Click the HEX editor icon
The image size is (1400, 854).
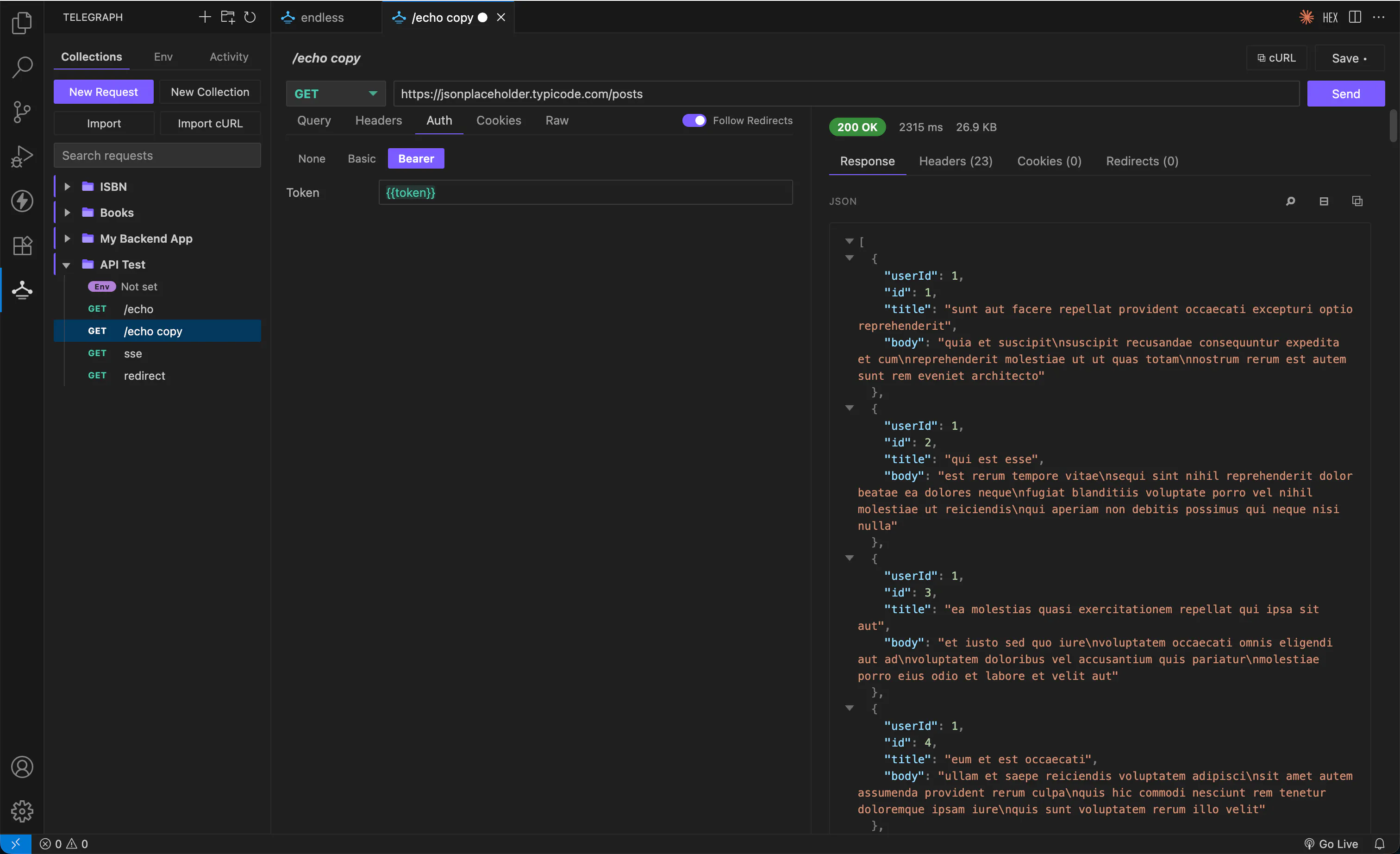coord(1330,18)
